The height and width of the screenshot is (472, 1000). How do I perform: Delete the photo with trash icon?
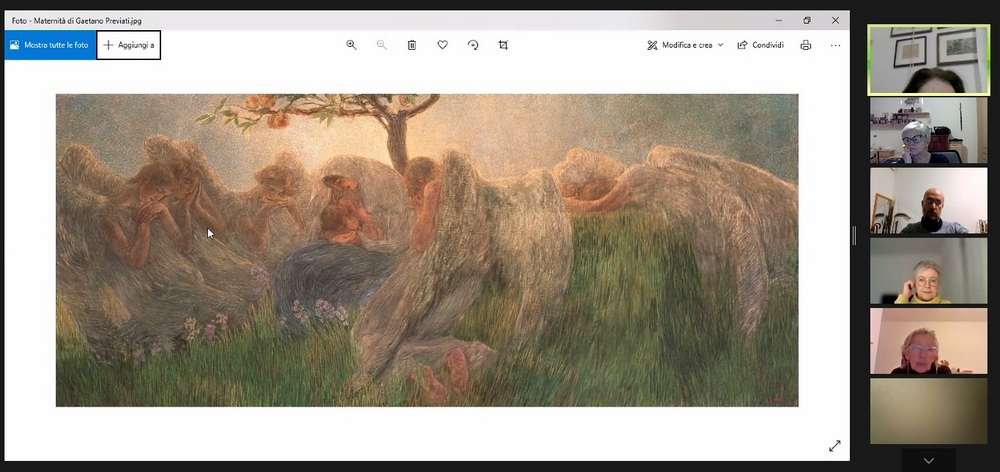coord(412,45)
